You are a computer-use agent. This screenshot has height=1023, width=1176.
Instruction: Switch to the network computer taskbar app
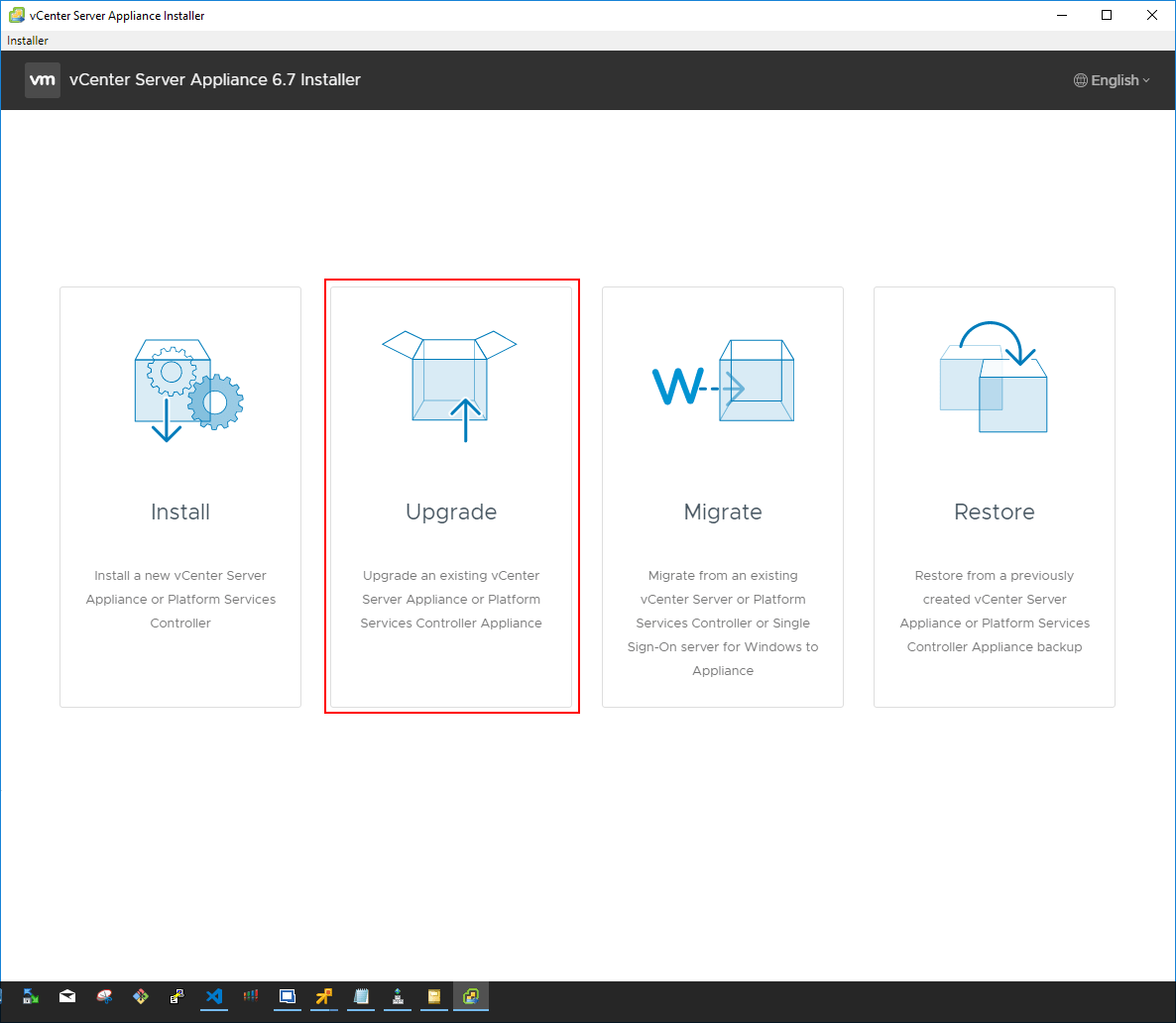[x=398, y=996]
